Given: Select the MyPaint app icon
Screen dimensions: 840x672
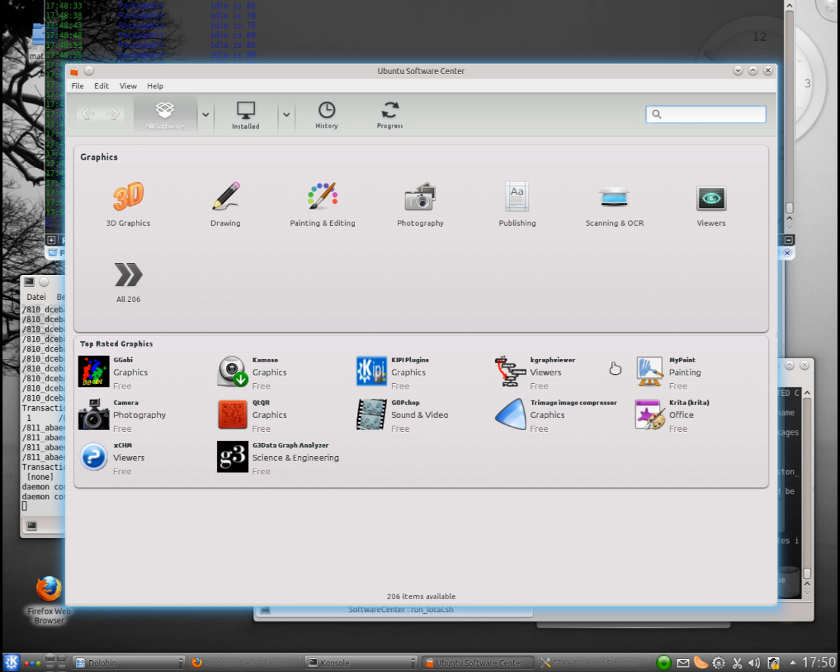Looking at the screenshot, I should tap(649, 371).
